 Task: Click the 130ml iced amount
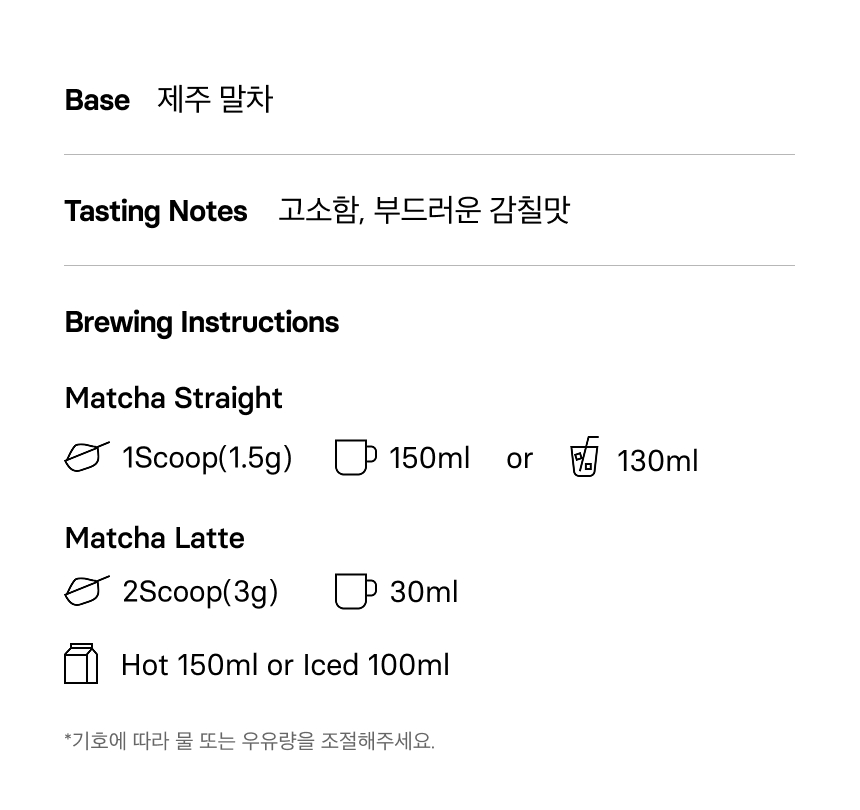[x=658, y=461]
